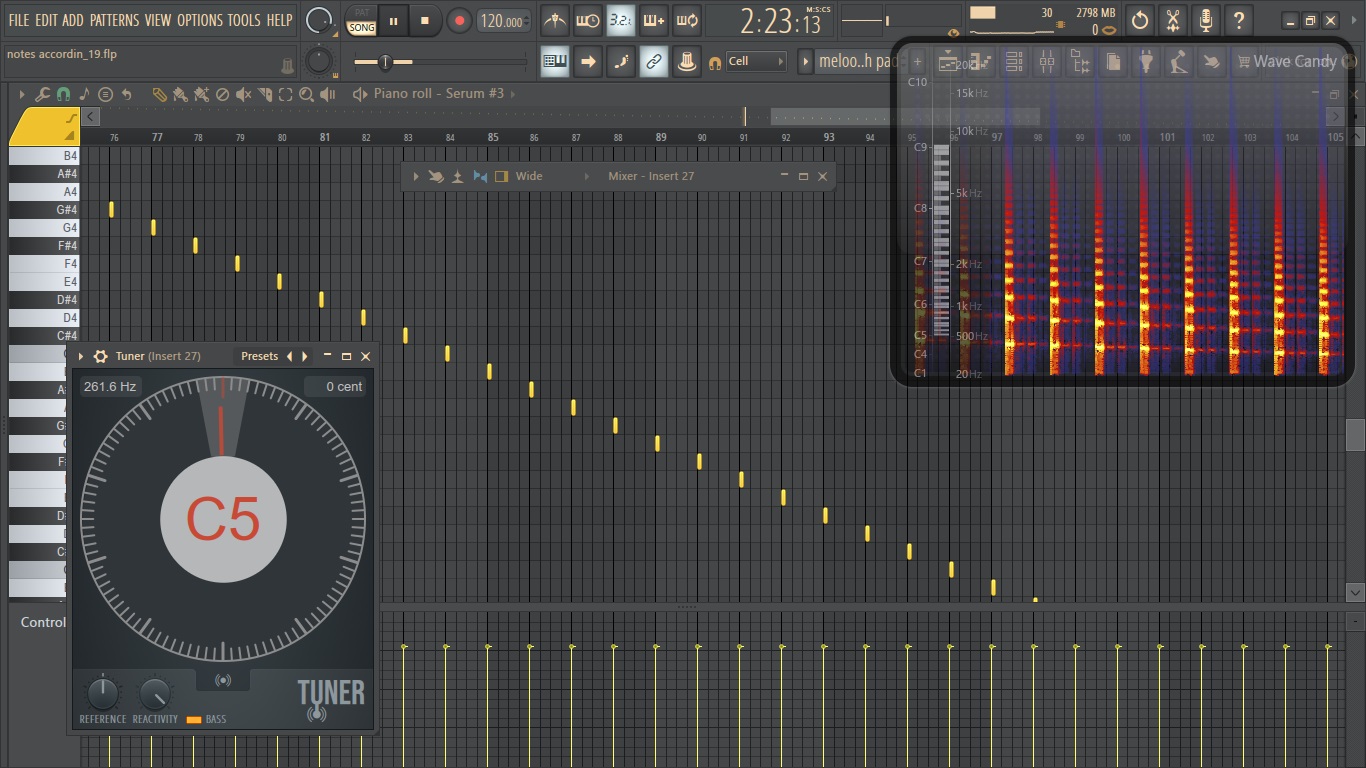
Task: Click the Tuner center signal button
Action: tap(223, 680)
